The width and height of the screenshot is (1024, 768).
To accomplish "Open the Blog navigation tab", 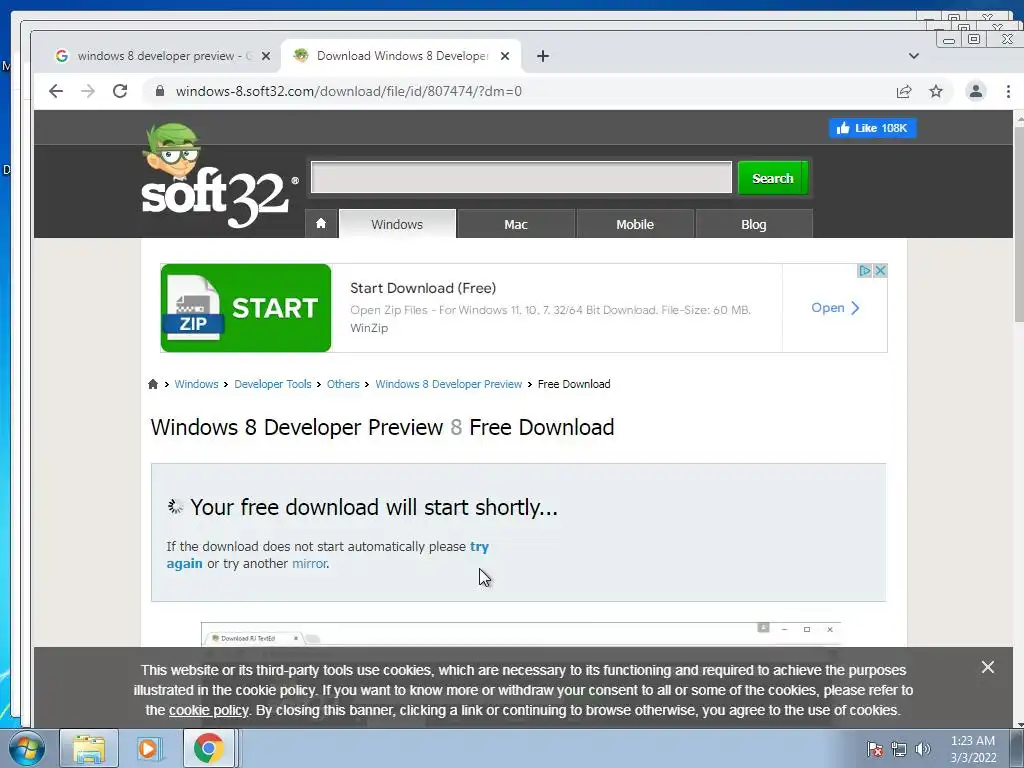I will point(754,224).
